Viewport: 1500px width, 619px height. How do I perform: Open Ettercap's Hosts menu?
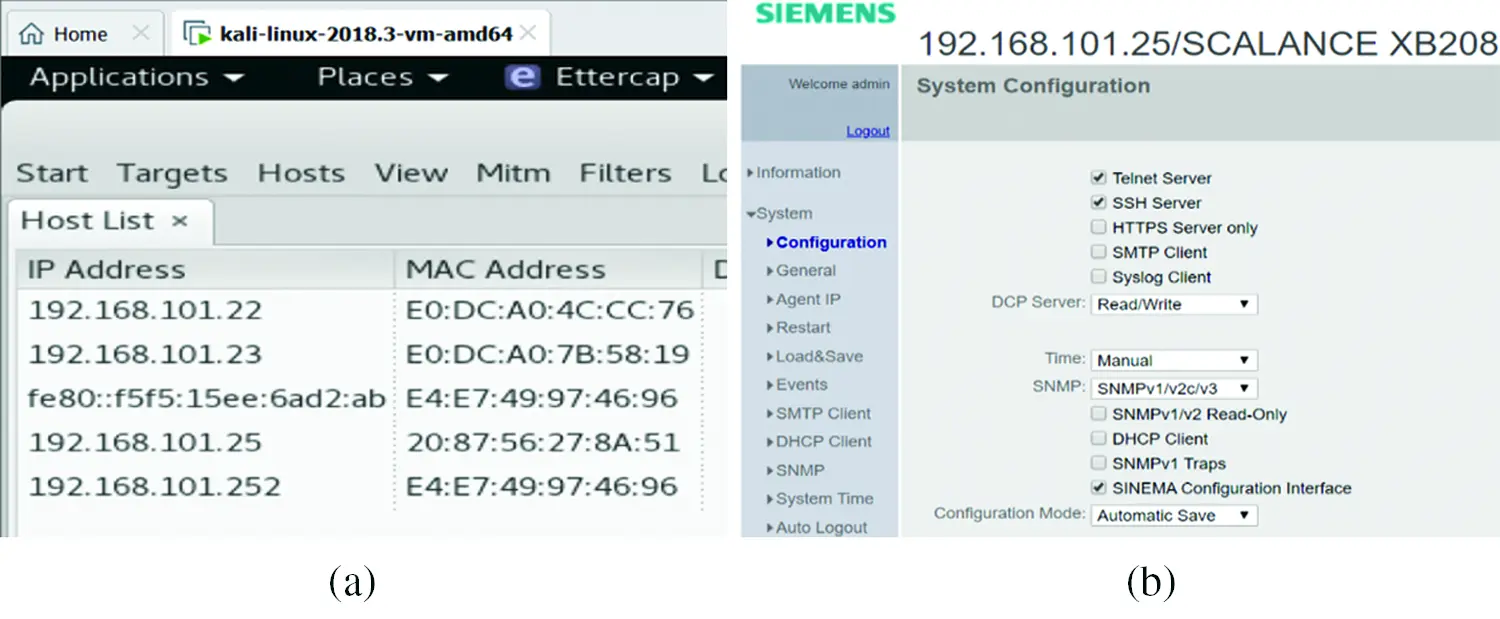301,174
